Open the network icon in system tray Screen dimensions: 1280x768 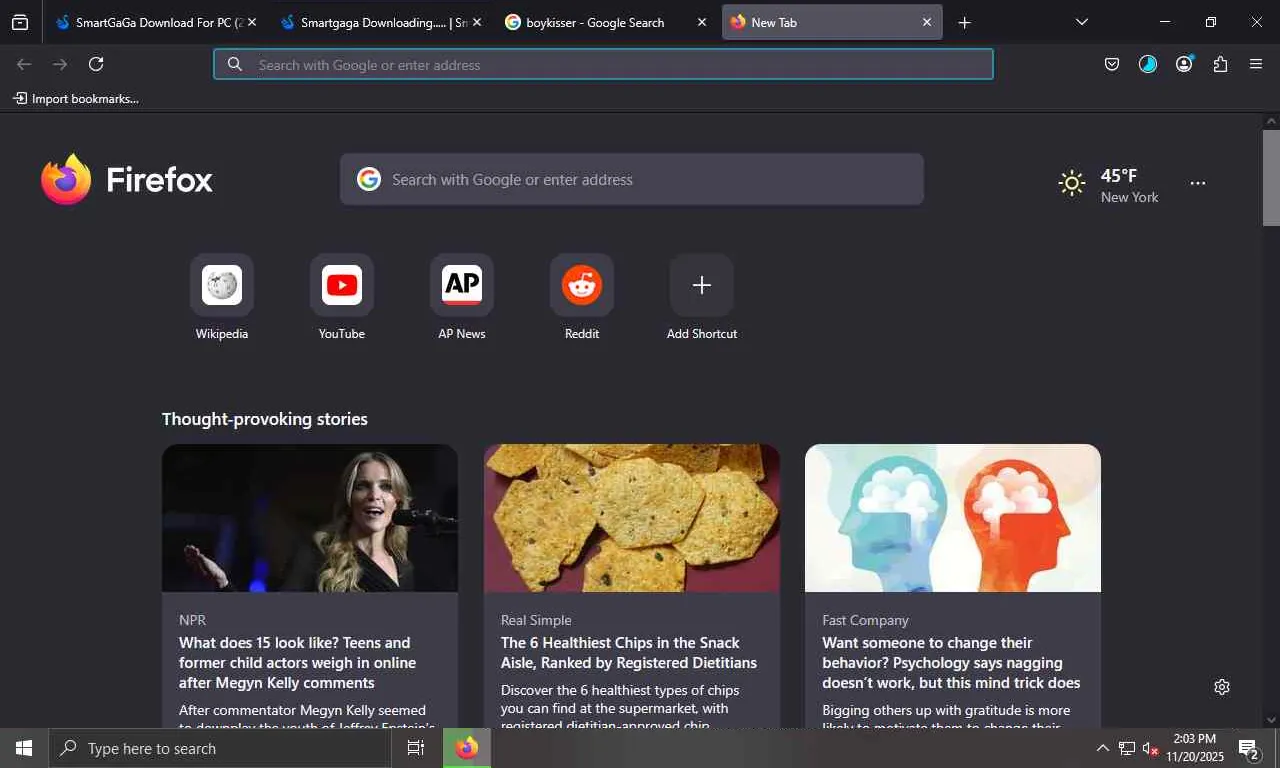pos(1127,748)
